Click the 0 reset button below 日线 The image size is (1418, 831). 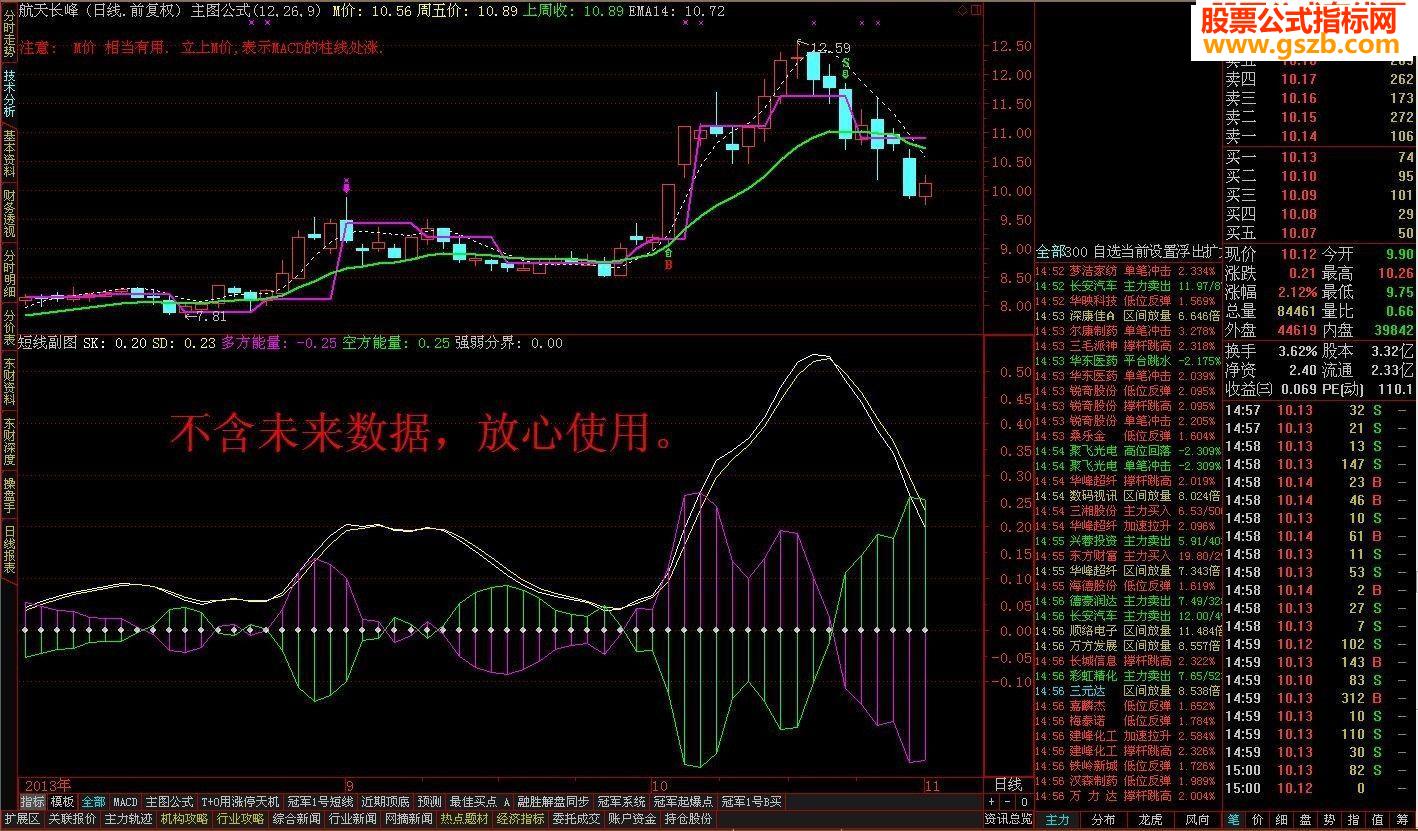(x=1024, y=802)
